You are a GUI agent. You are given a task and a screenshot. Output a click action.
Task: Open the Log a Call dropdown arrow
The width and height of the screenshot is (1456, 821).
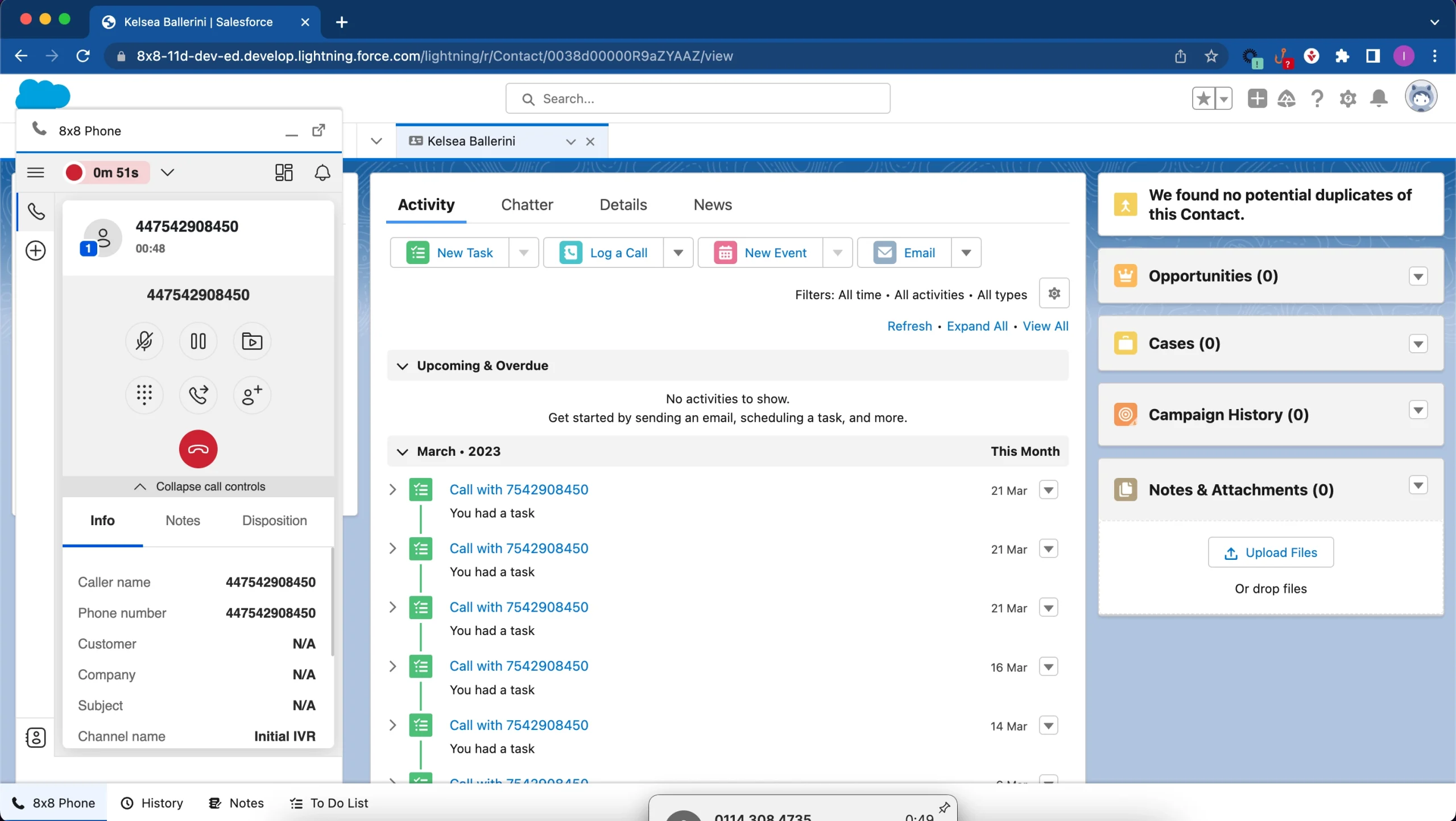point(678,253)
